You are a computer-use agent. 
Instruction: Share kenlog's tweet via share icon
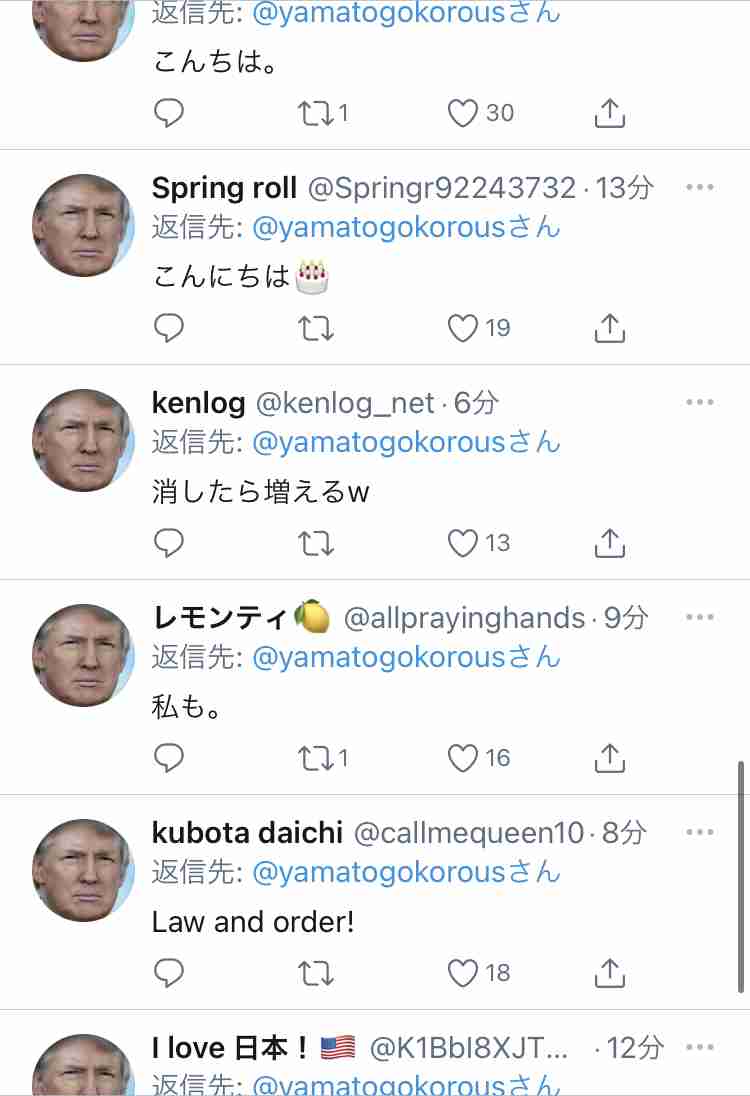(x=610, y=543)
